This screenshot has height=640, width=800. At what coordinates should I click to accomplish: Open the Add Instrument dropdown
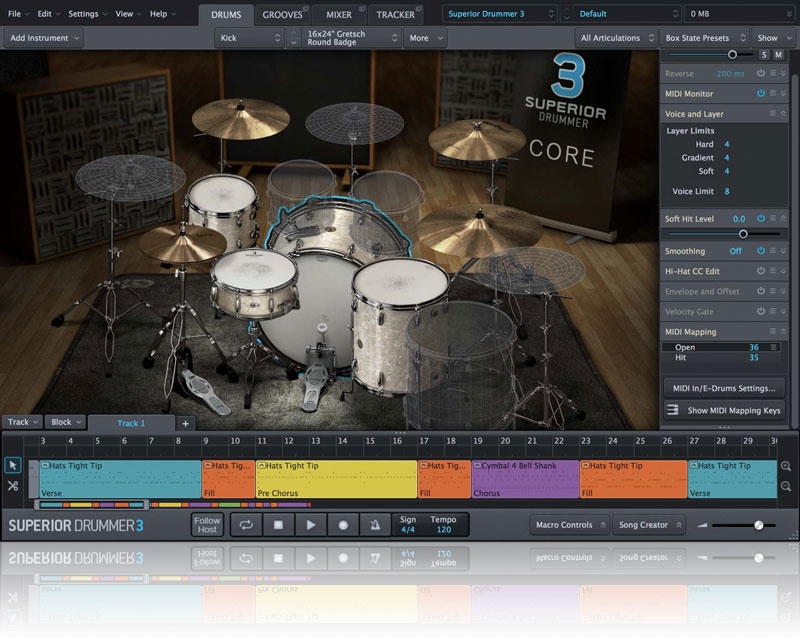click(x=43, y=38)
